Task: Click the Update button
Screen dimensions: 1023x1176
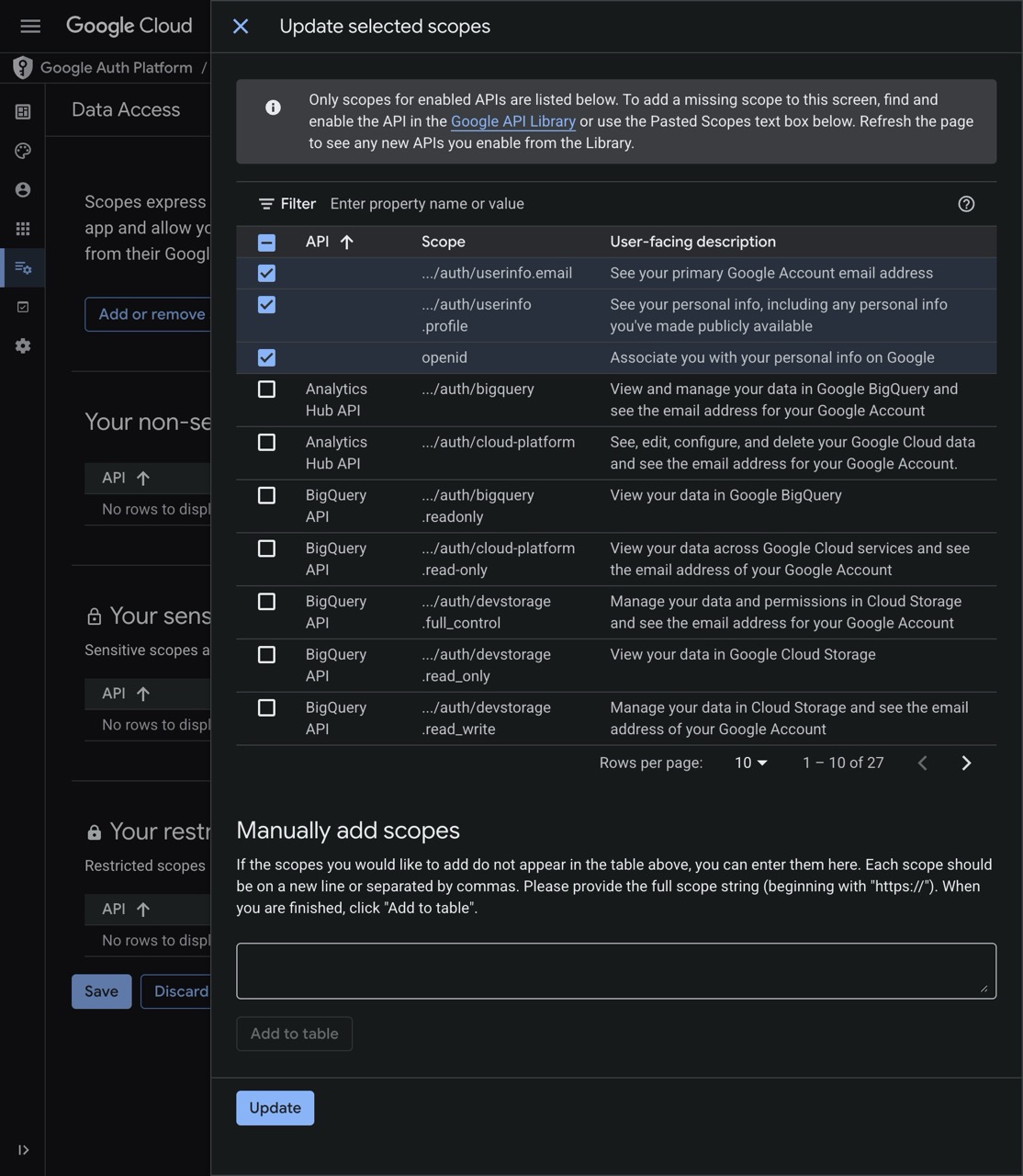Action: coord(275,1108)
